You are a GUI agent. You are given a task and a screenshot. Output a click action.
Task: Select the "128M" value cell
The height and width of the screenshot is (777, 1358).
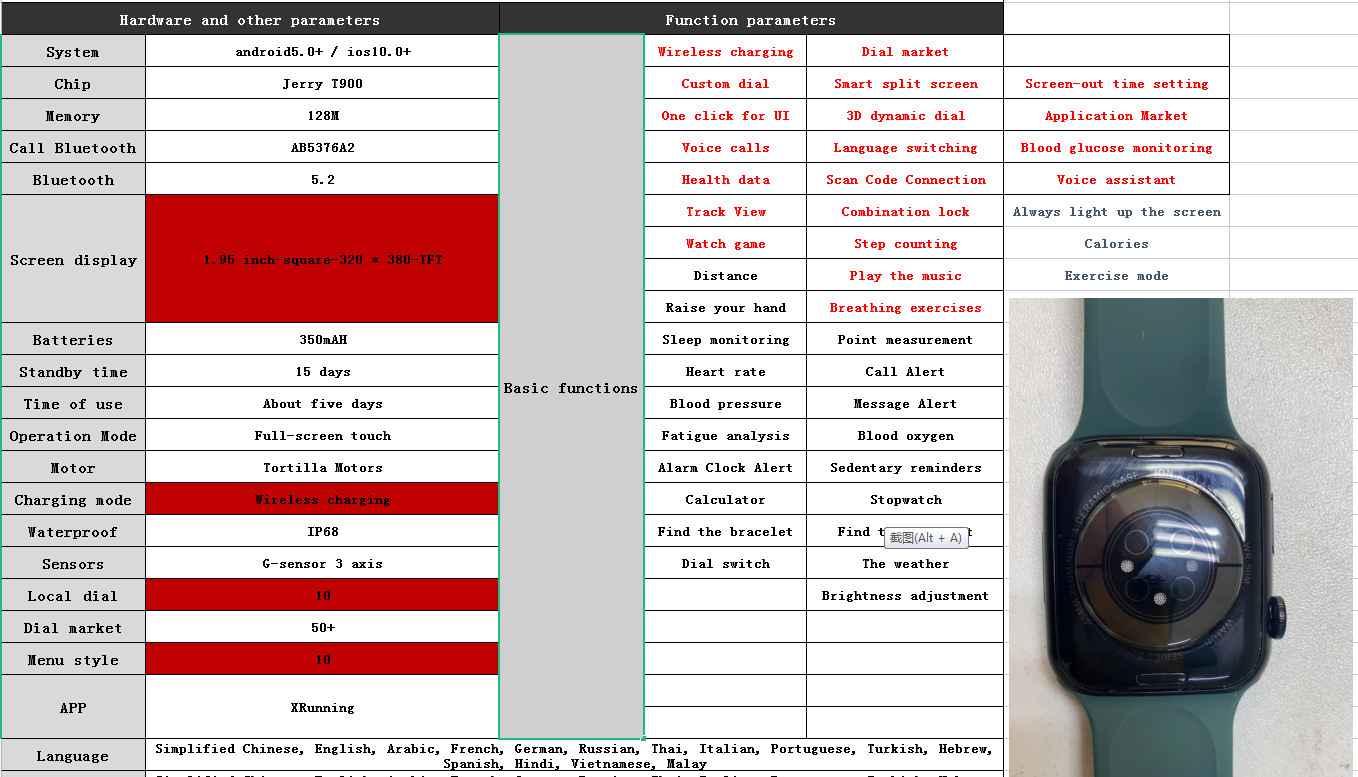(x=322, y=116)
